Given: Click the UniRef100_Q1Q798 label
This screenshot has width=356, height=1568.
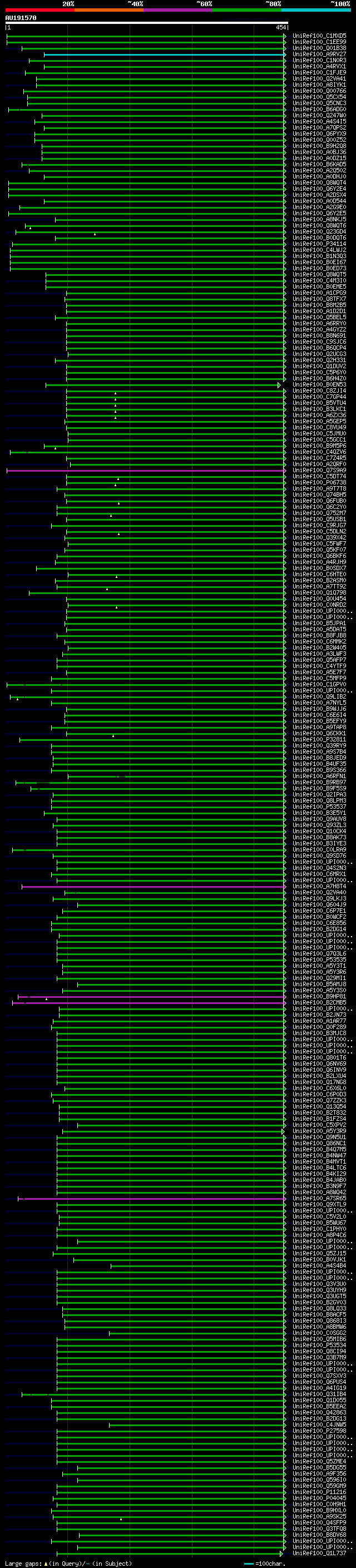Looking at the screenshot, I should click(319, 593).
